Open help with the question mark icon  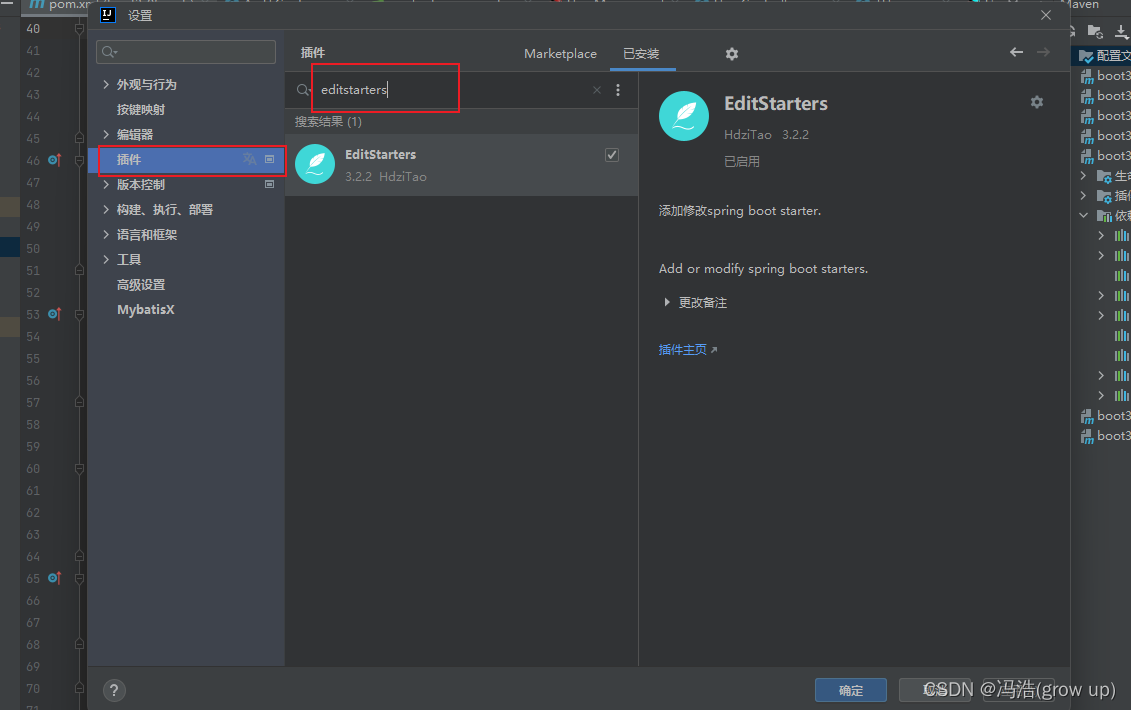pos(114,691)
